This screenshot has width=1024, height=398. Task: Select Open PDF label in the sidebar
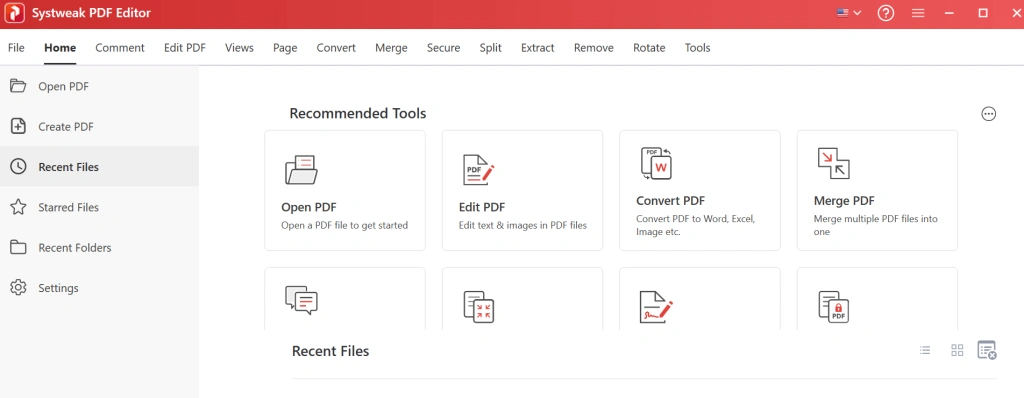pyautogui.click(x=63, y=86)
